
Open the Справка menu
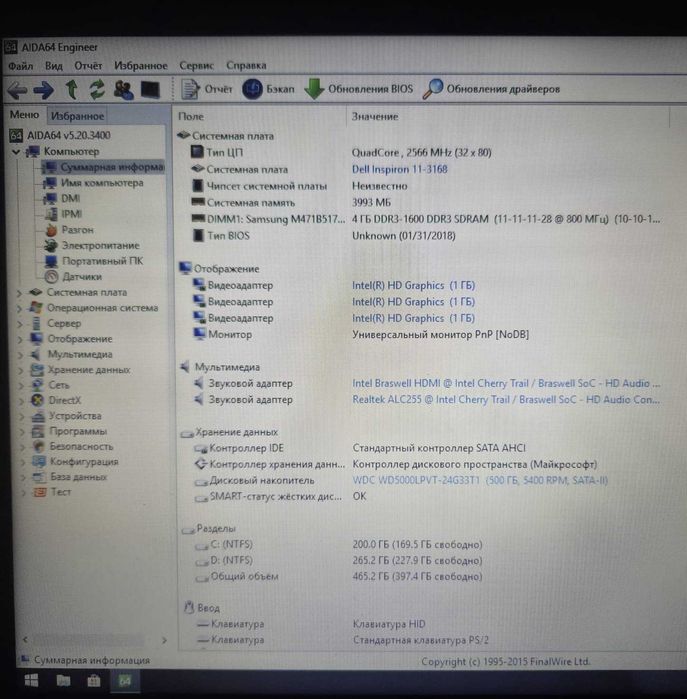click(246, 65)
